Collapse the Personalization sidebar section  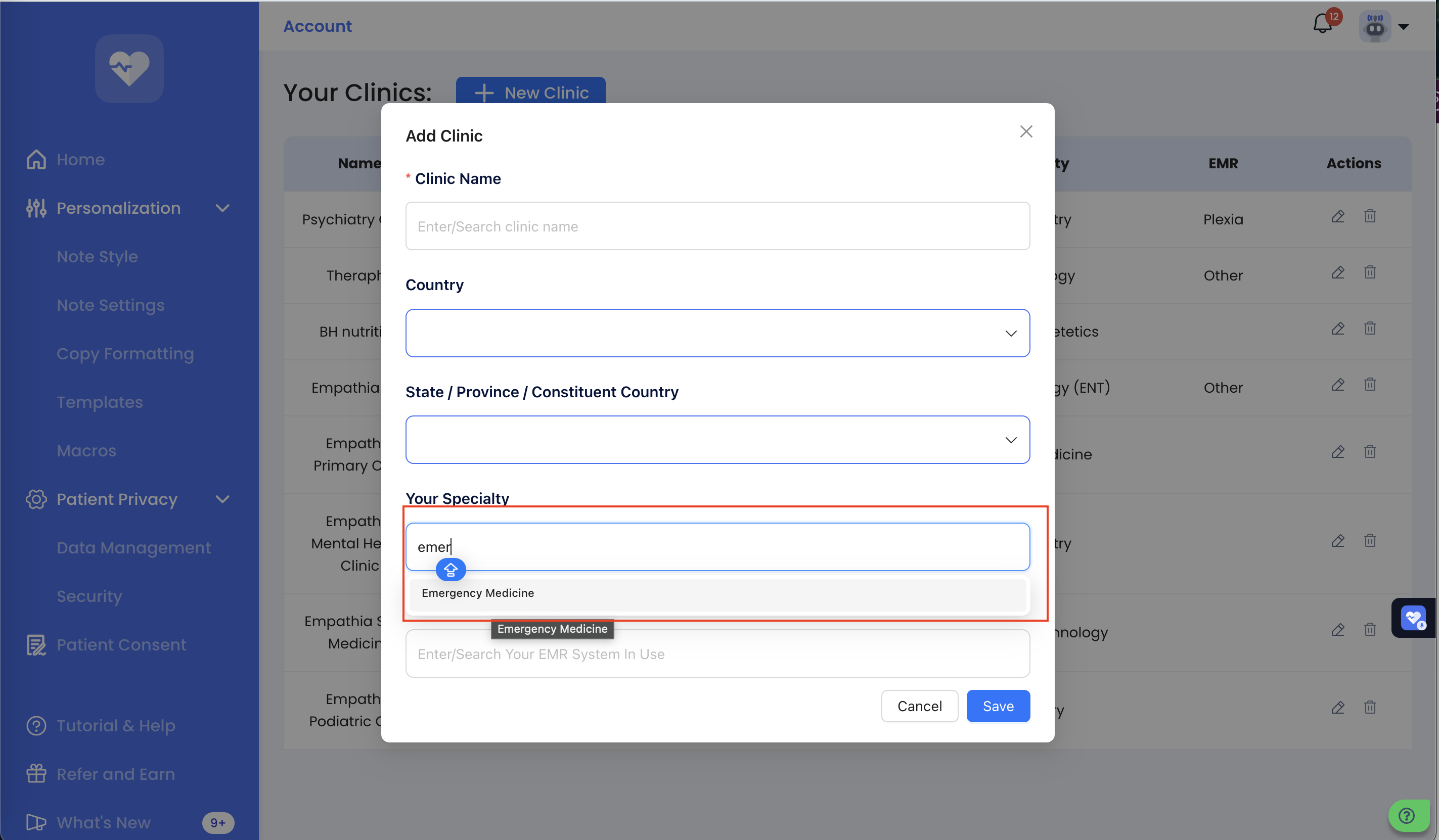[x=222, y=208]
